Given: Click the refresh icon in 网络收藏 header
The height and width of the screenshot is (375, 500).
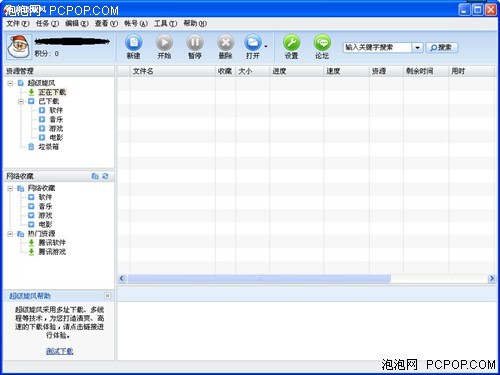Looking at the screenshot, I should click(105, 176).
